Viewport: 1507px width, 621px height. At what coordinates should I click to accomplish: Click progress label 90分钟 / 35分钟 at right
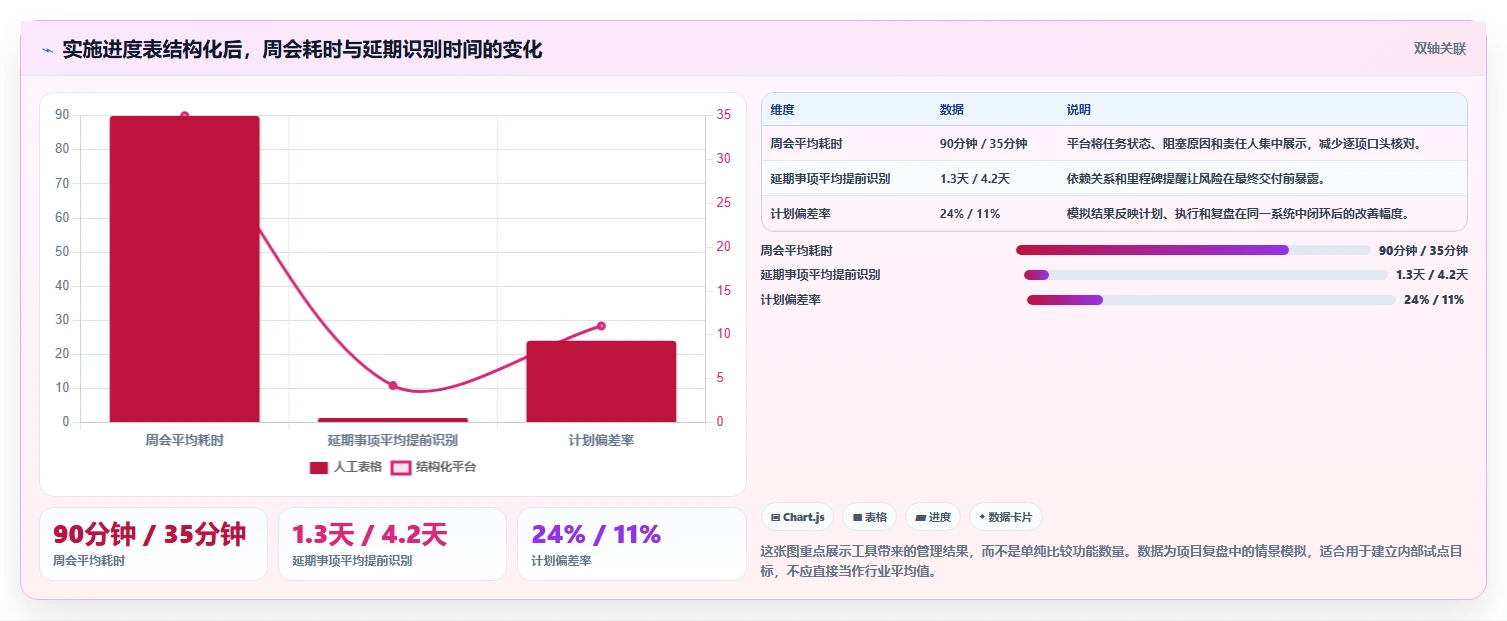coord(1423,251)
